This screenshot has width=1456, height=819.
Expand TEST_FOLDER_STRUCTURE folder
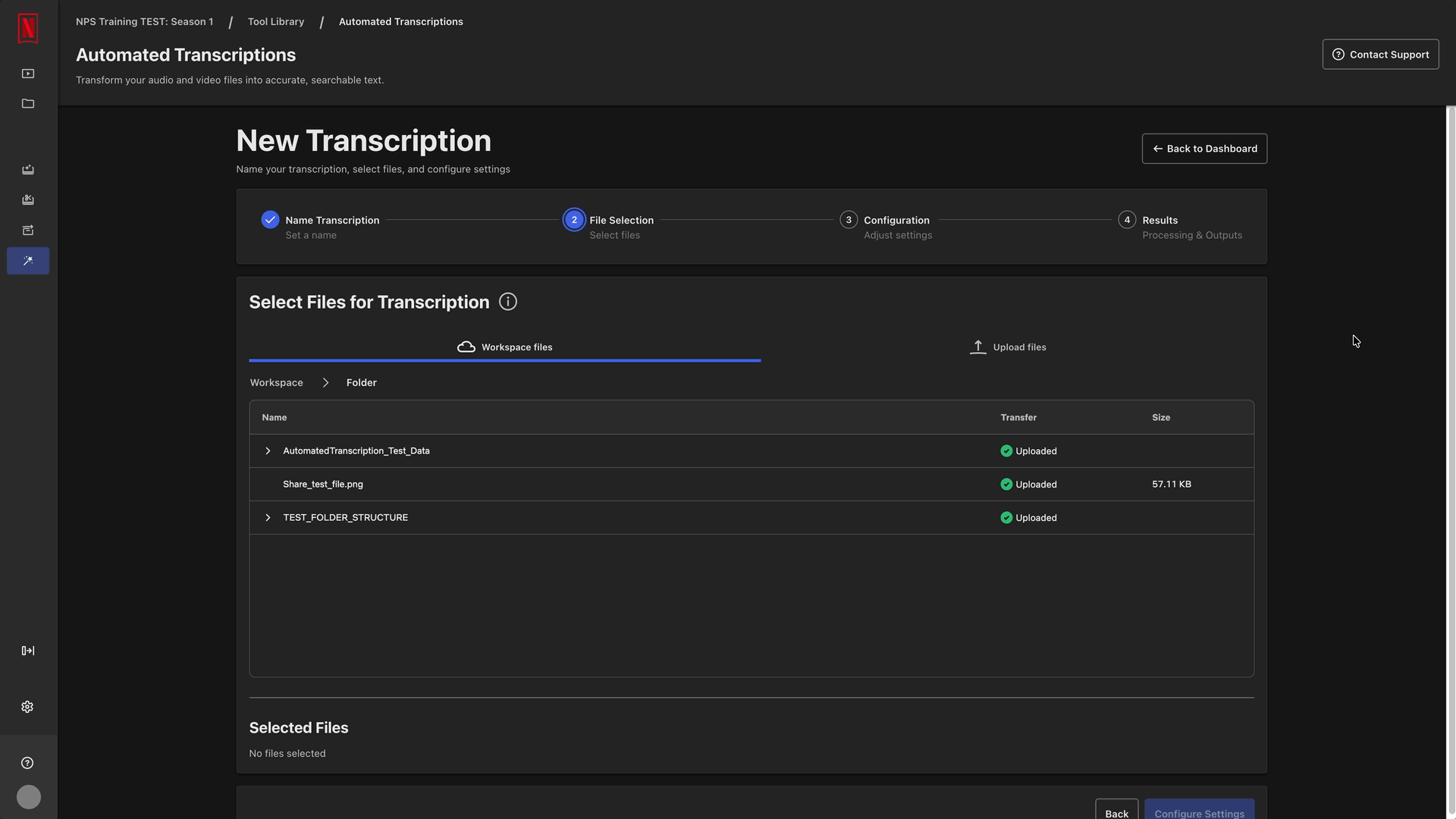(x=268, y=518)
